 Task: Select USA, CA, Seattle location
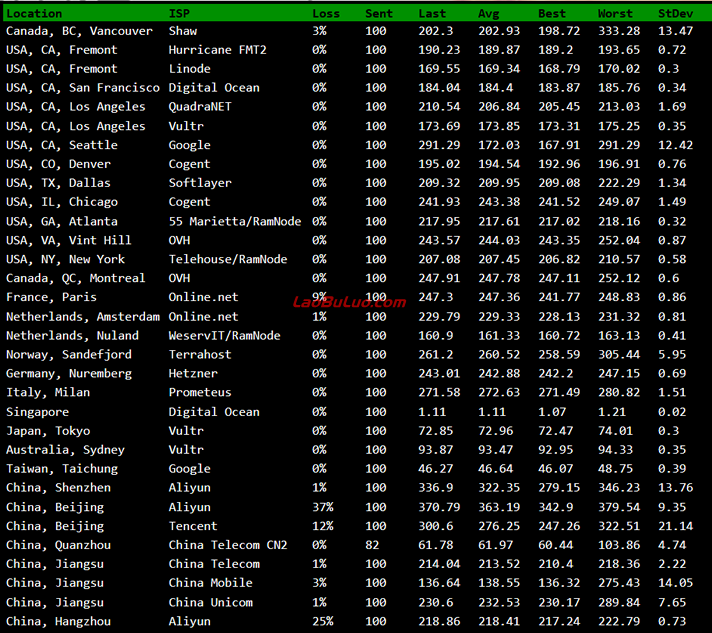[x=62, y=145]
